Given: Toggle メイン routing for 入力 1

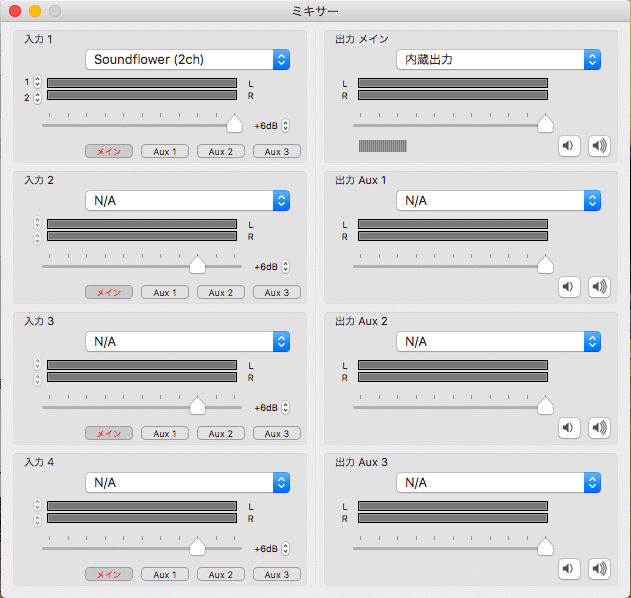Looking at the screenshot, I should coord(109,151).
